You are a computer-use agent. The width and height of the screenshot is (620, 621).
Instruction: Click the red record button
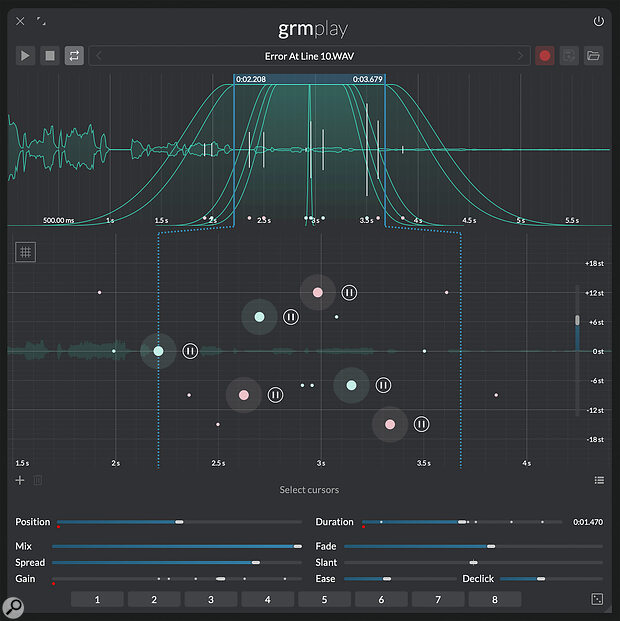pyautogui.click(x=545, y=56)
